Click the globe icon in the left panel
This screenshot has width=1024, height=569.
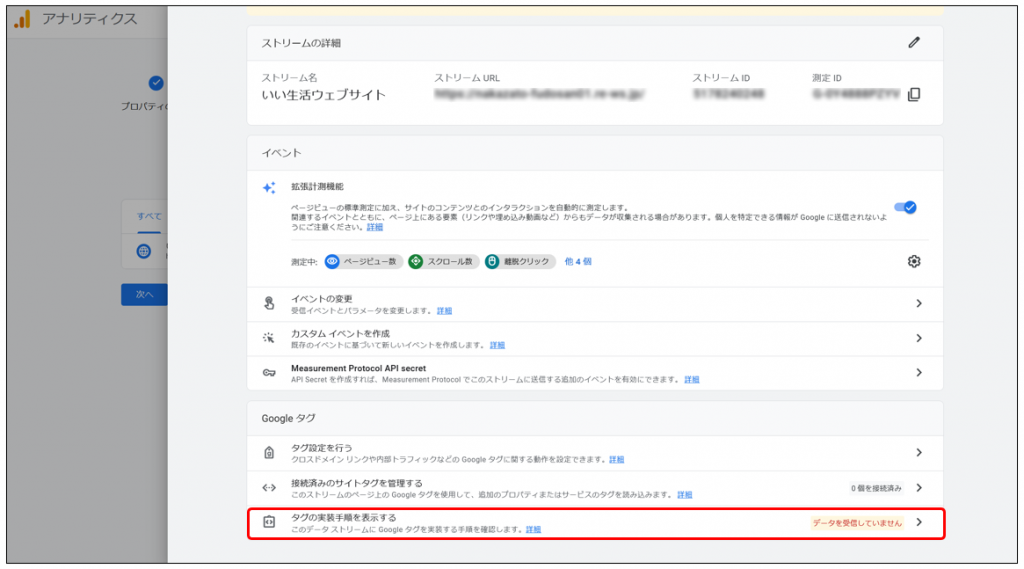coord(144,251)
